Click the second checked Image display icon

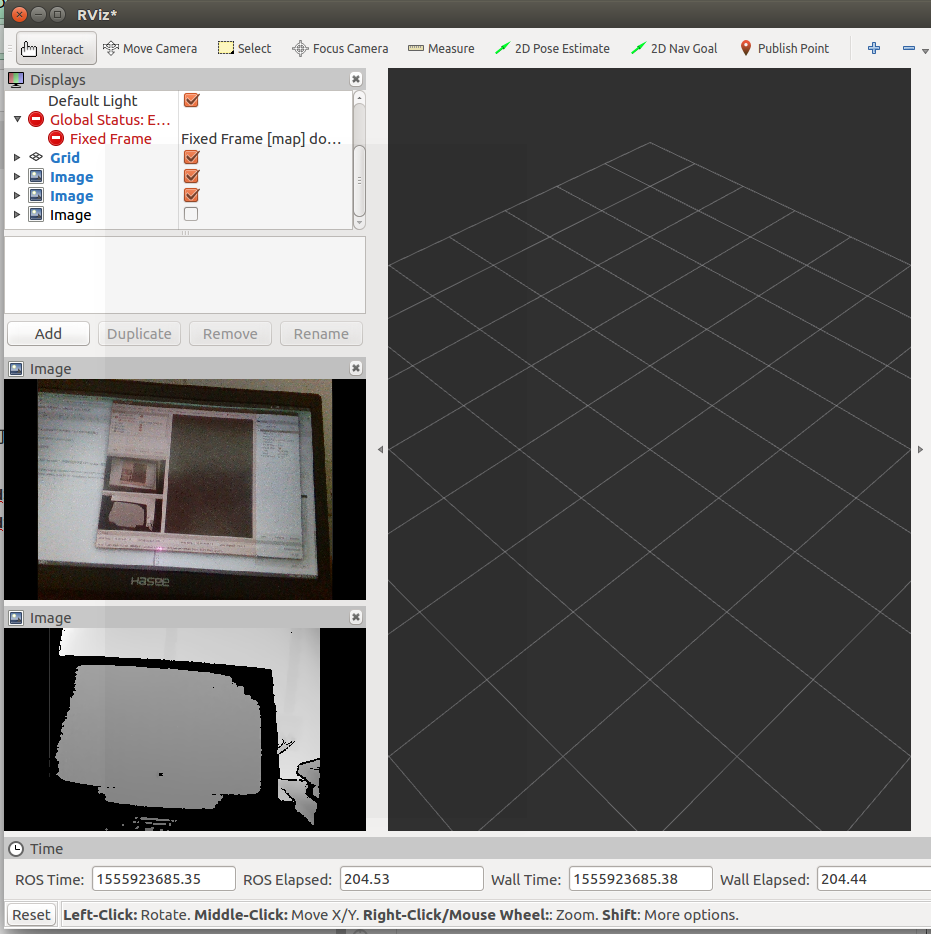click(x=36, y=195)
